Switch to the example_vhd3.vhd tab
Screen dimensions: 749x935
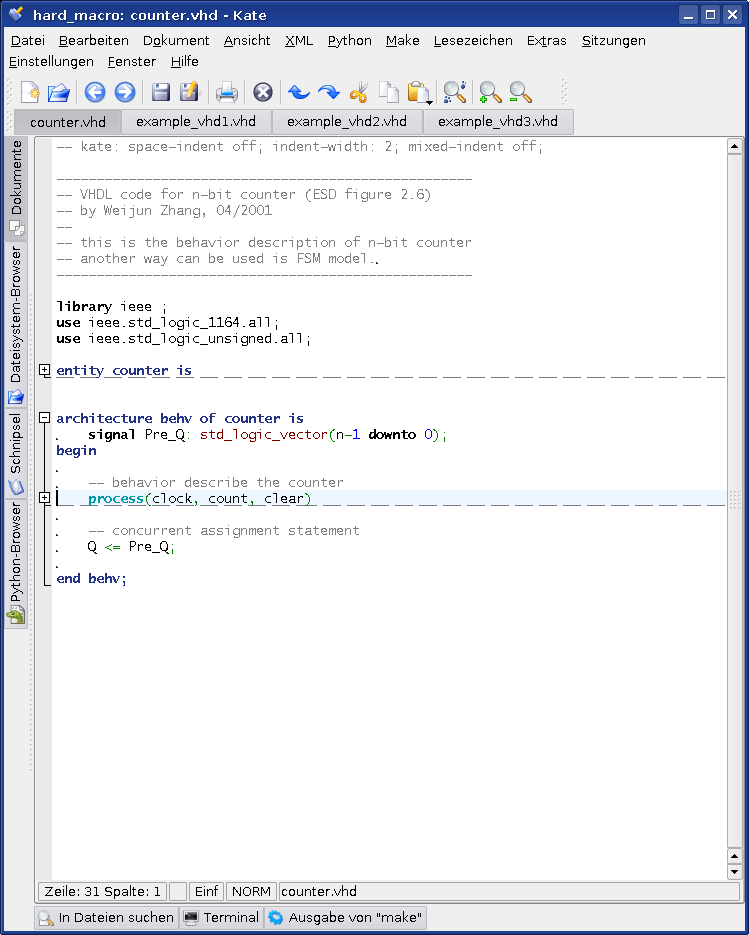click(x=498, y=122)
